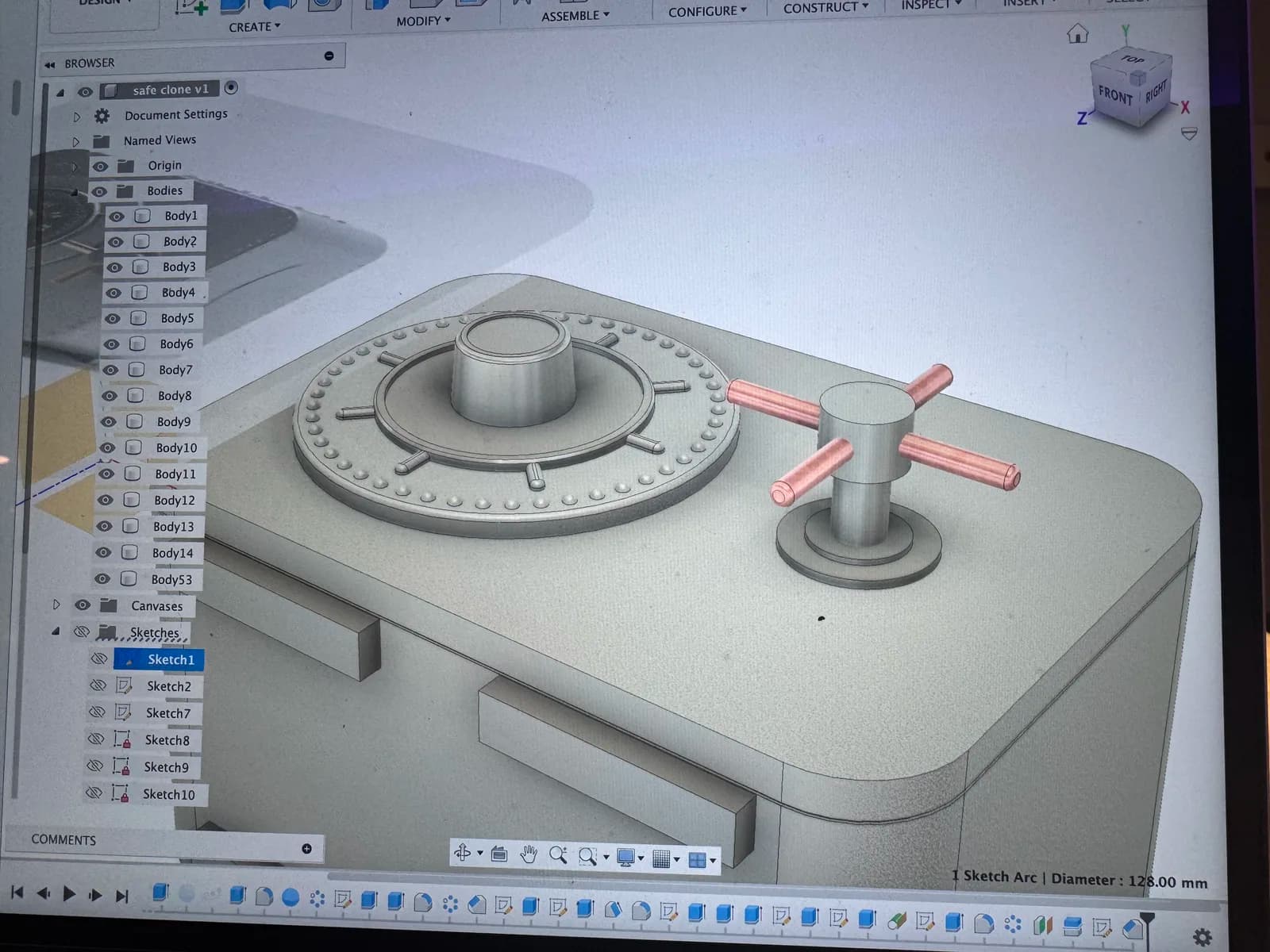Collapse the Browser panel with double arrows
This screenshot has height=952, width=1270.
click(50, 64)
